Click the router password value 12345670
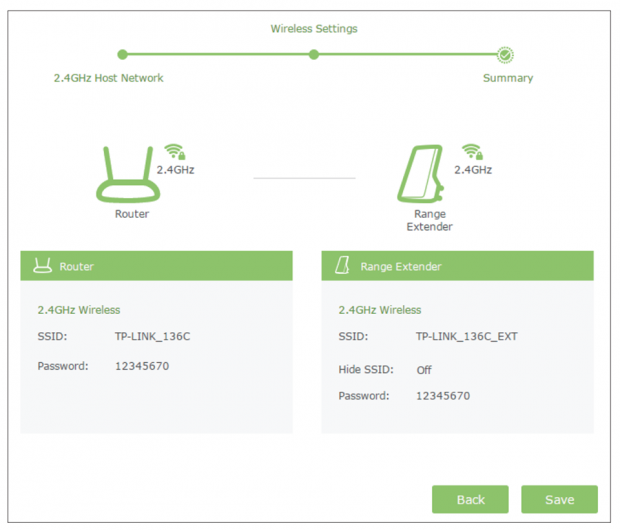Viewport: 620px width, 530px height. [x=142, y=366]
